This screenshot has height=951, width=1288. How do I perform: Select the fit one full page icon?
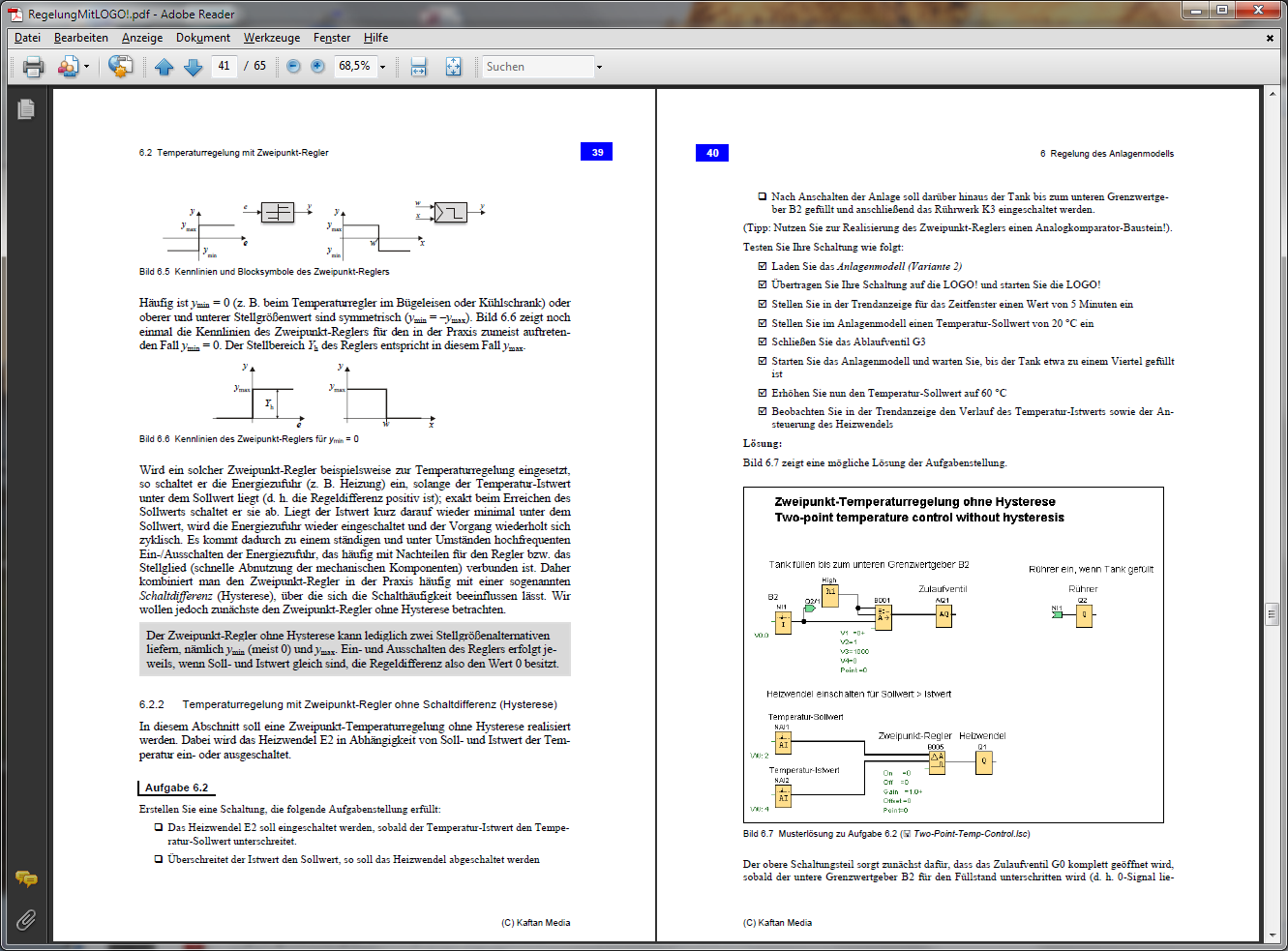pos(453,67)
